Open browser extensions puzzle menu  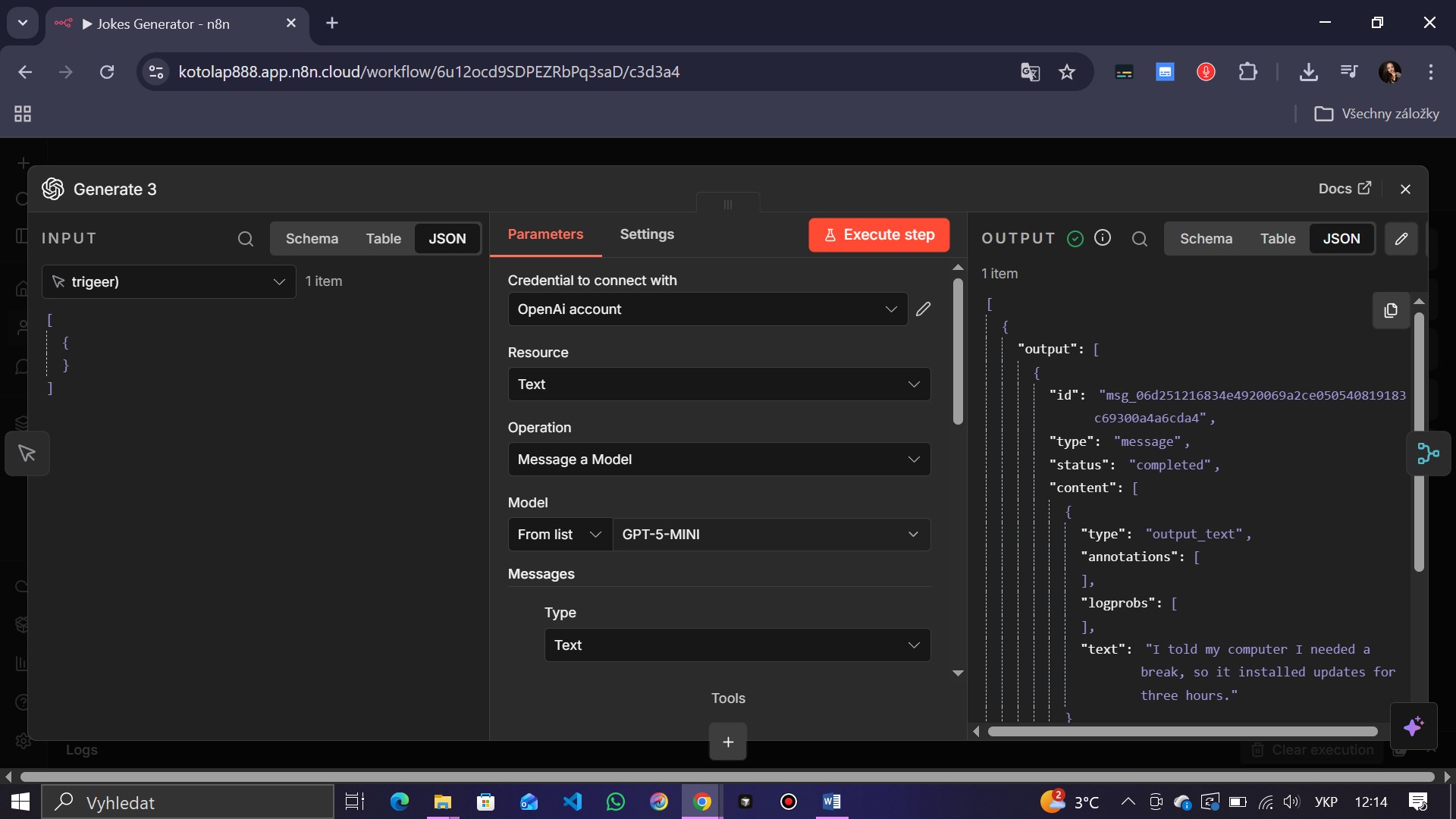point(1247,72)
